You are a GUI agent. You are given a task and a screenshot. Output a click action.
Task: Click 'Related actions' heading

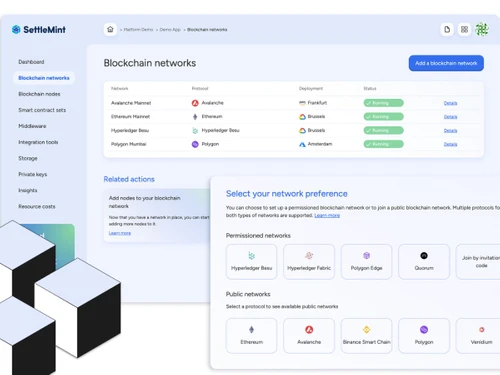click(x=129, y=179)
